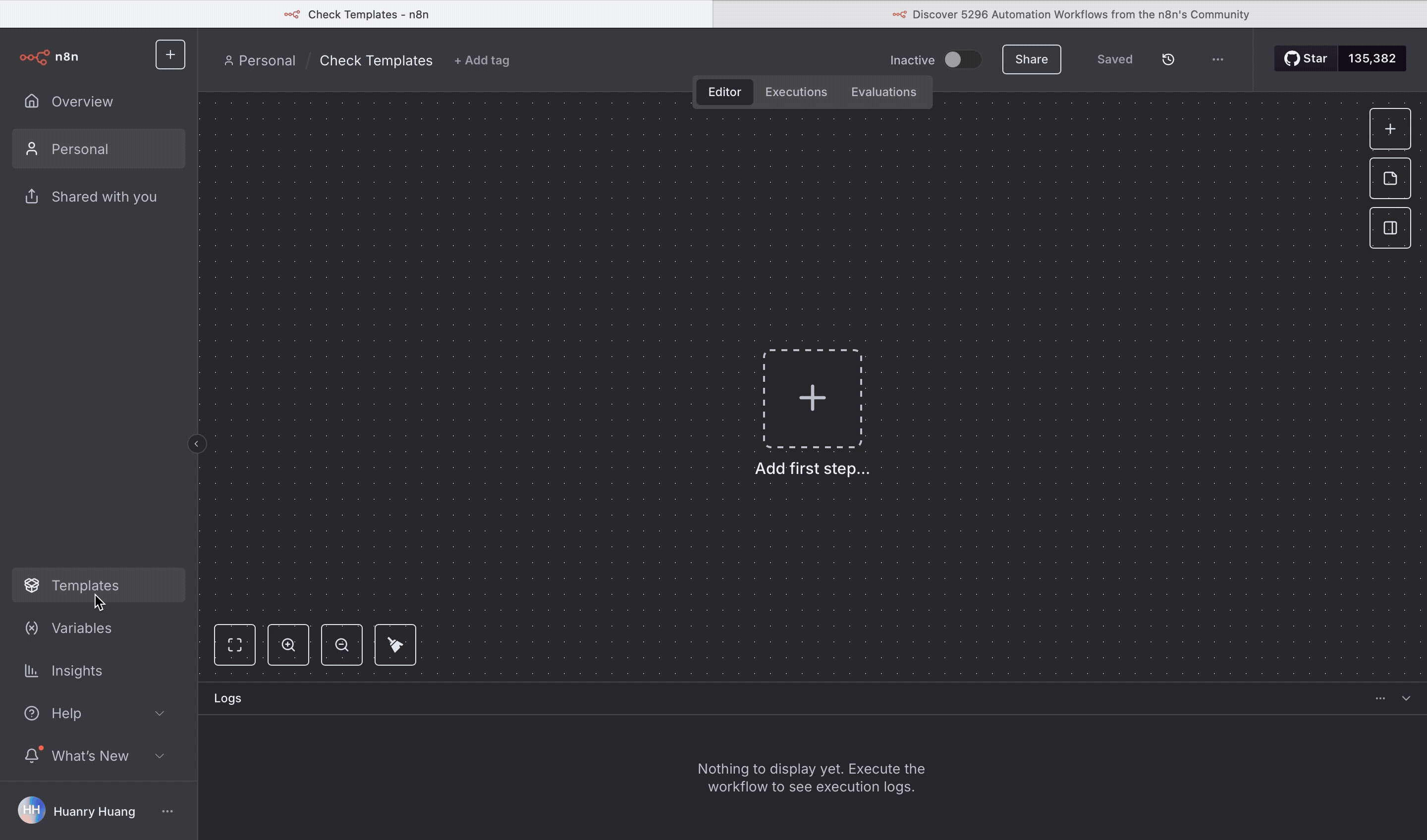Viewport: 1427px width, 840px height.
Task: Select the Check Templates - n8n browser tab
Action: pos(356,14)
